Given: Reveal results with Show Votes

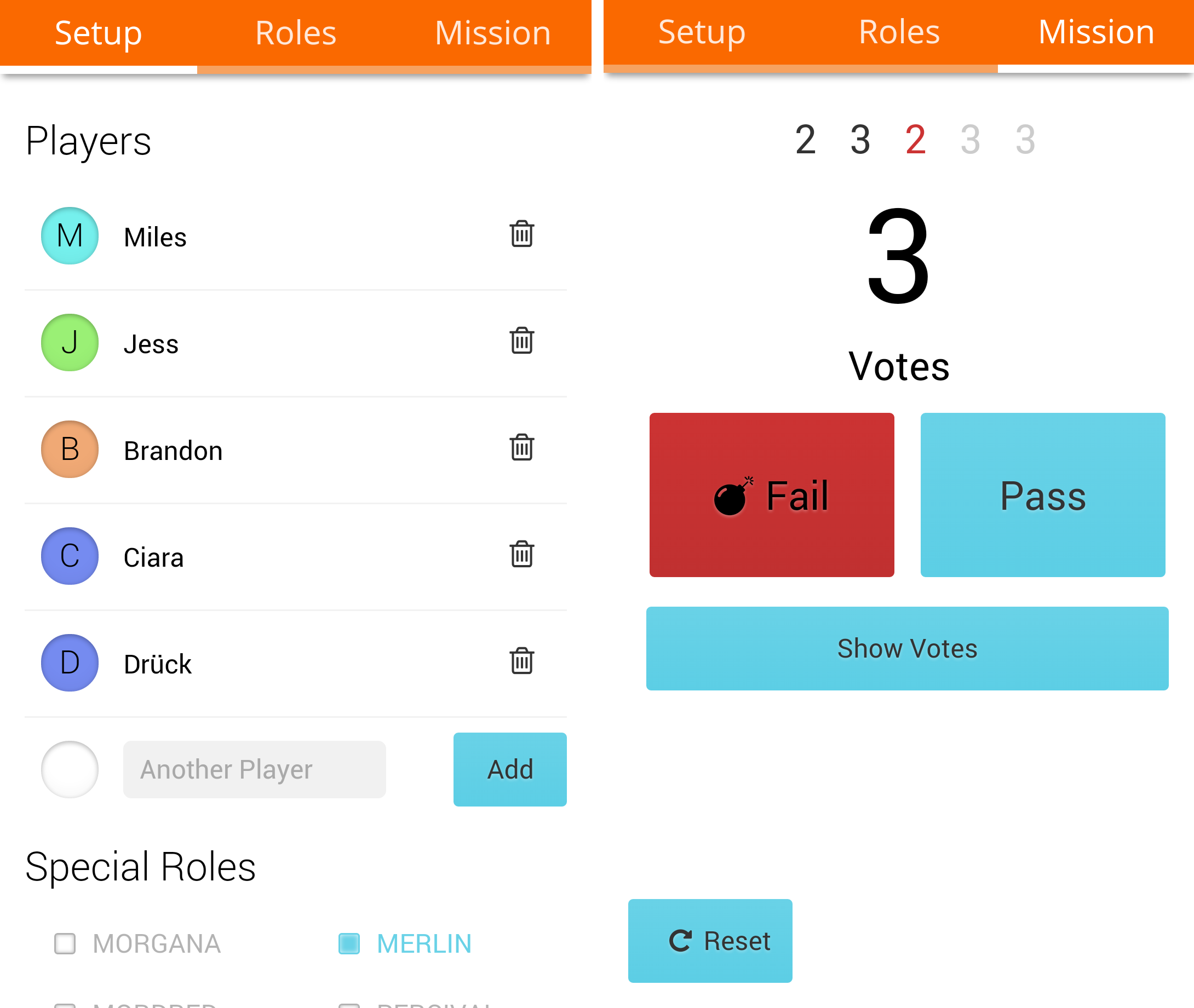Looking at the screenshot, I should pyautogui.click(x=907, y=649).
